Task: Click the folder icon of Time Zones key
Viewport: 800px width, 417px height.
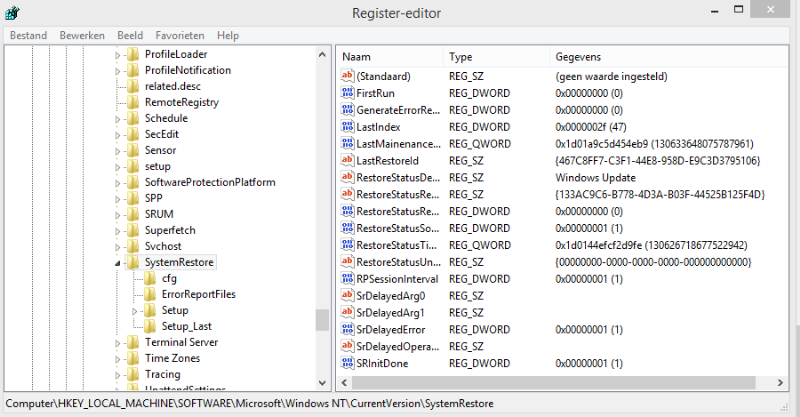Action: [x=133, y=358]
